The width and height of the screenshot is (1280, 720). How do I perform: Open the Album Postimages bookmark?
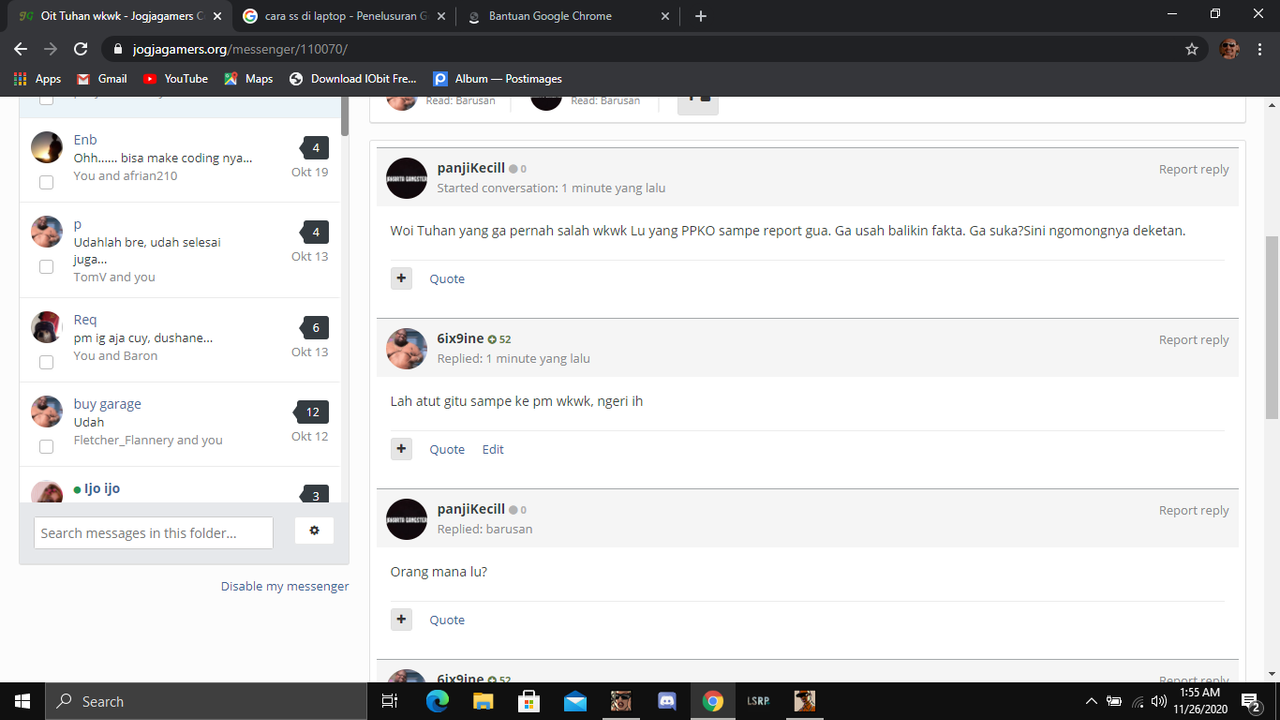[497, 79]
